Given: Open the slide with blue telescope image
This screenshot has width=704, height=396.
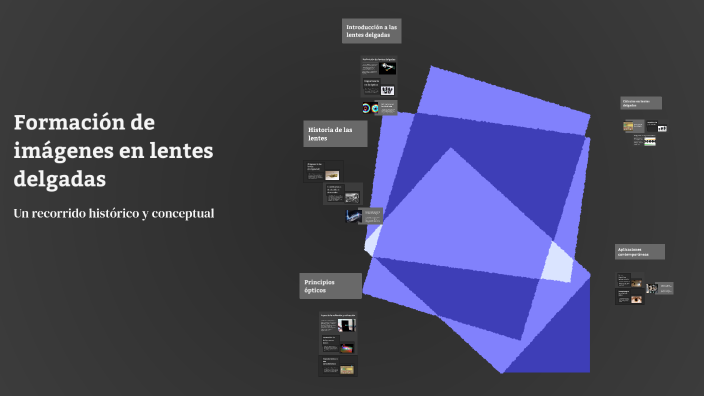Looking at the screenshot, I should (364, 216).
